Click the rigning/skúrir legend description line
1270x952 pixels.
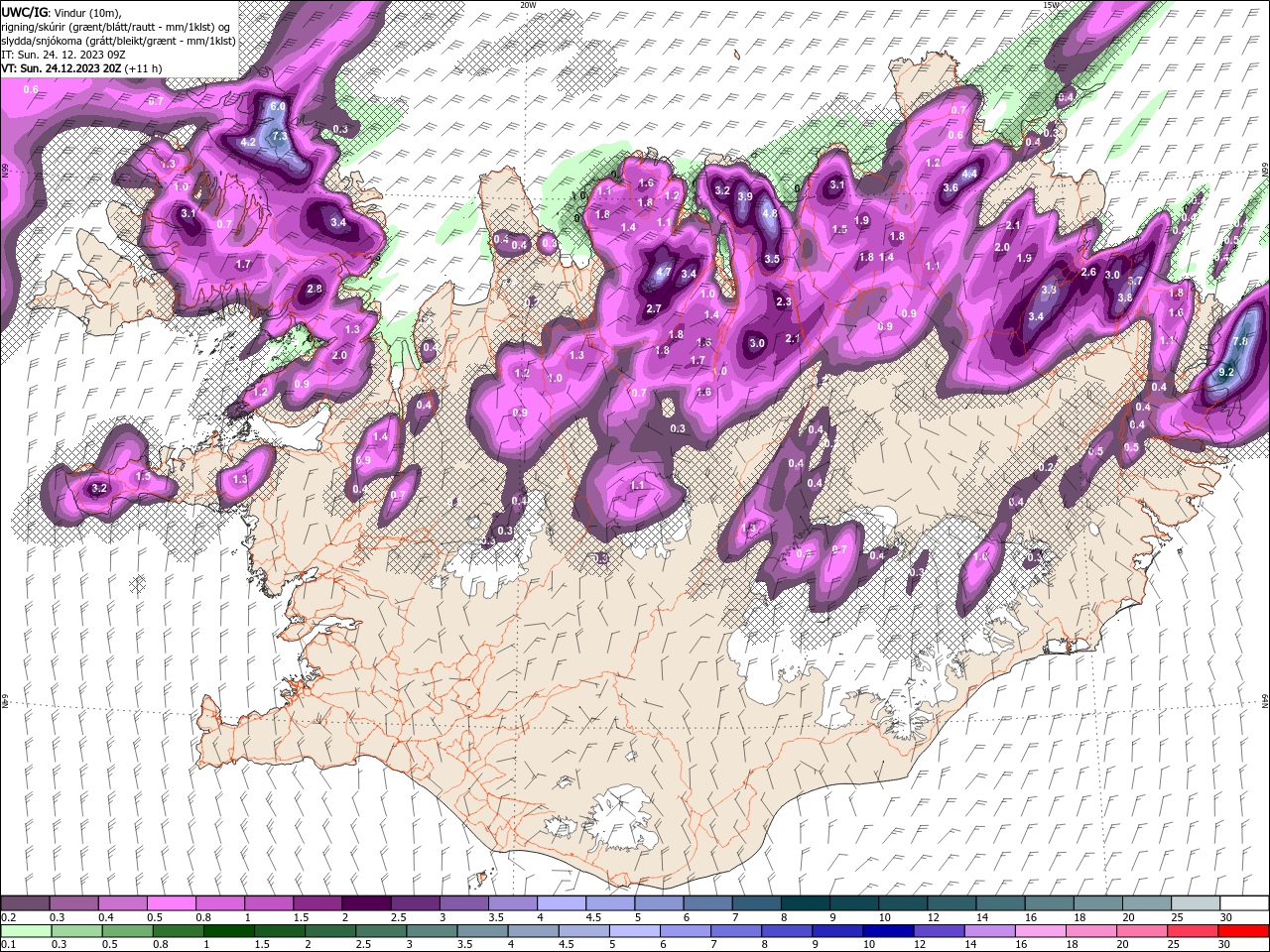coord(116,26)
